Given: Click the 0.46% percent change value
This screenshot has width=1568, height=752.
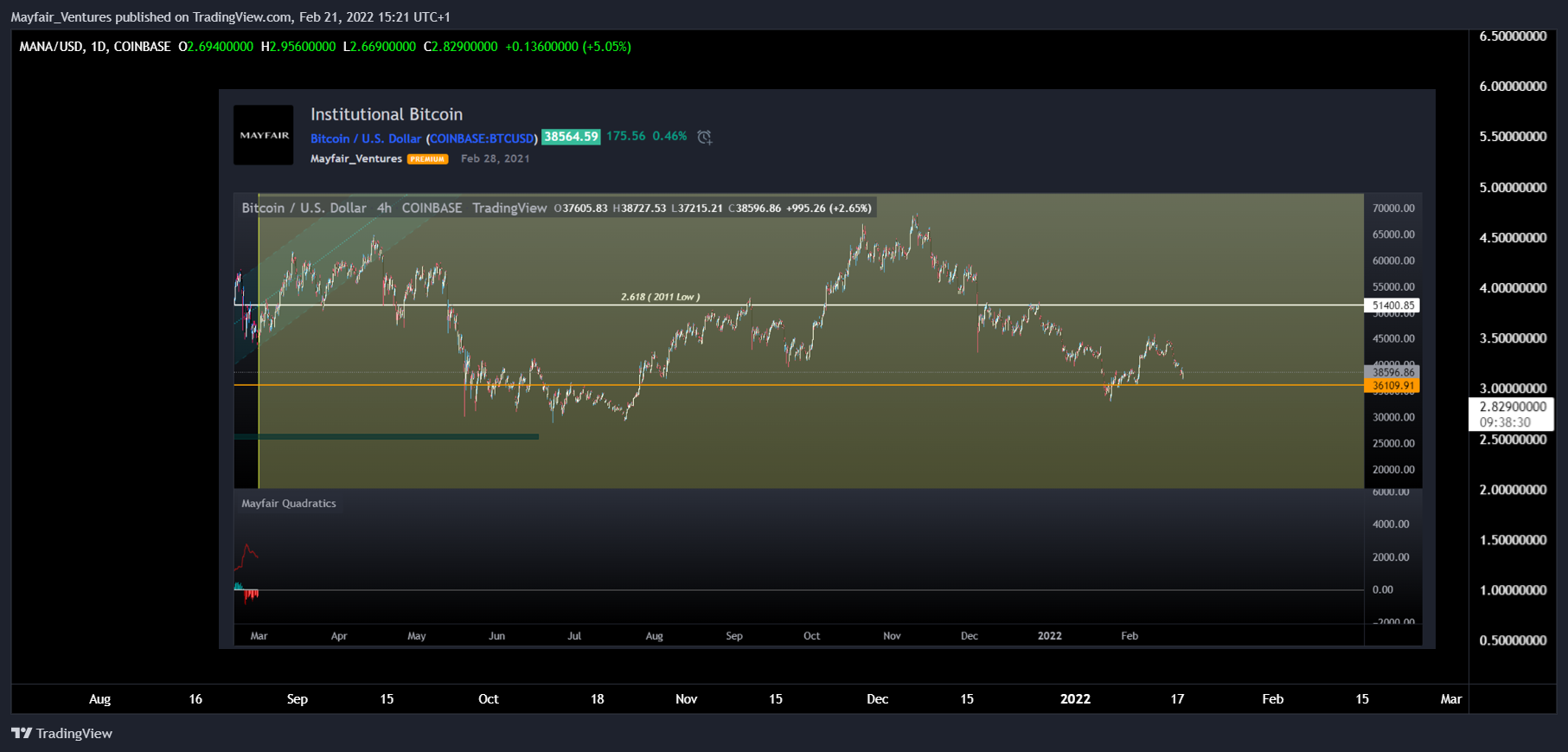Looking at the screenshot, I should (x=669, y=136).
